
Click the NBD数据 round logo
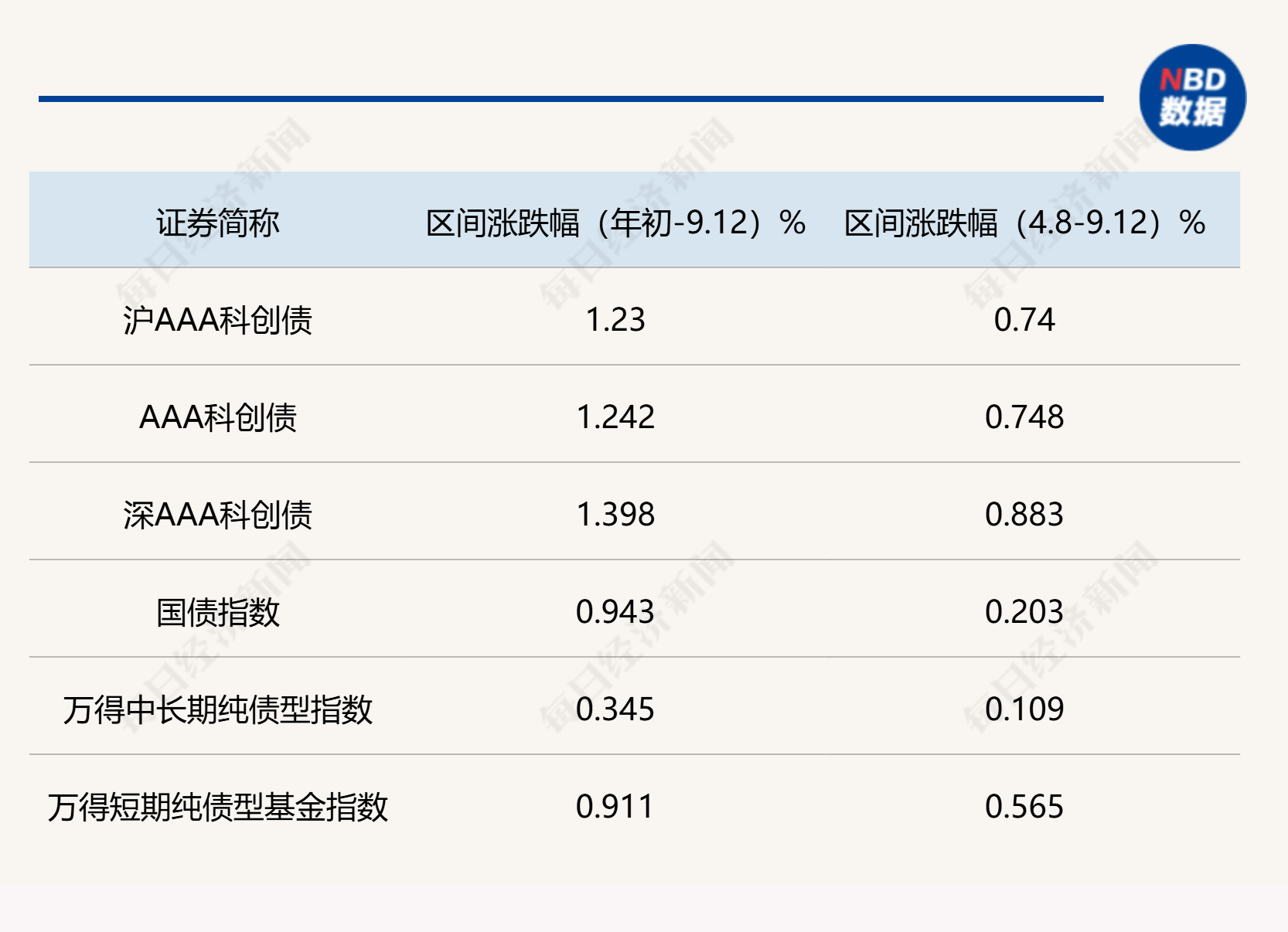pos(1192,97)
